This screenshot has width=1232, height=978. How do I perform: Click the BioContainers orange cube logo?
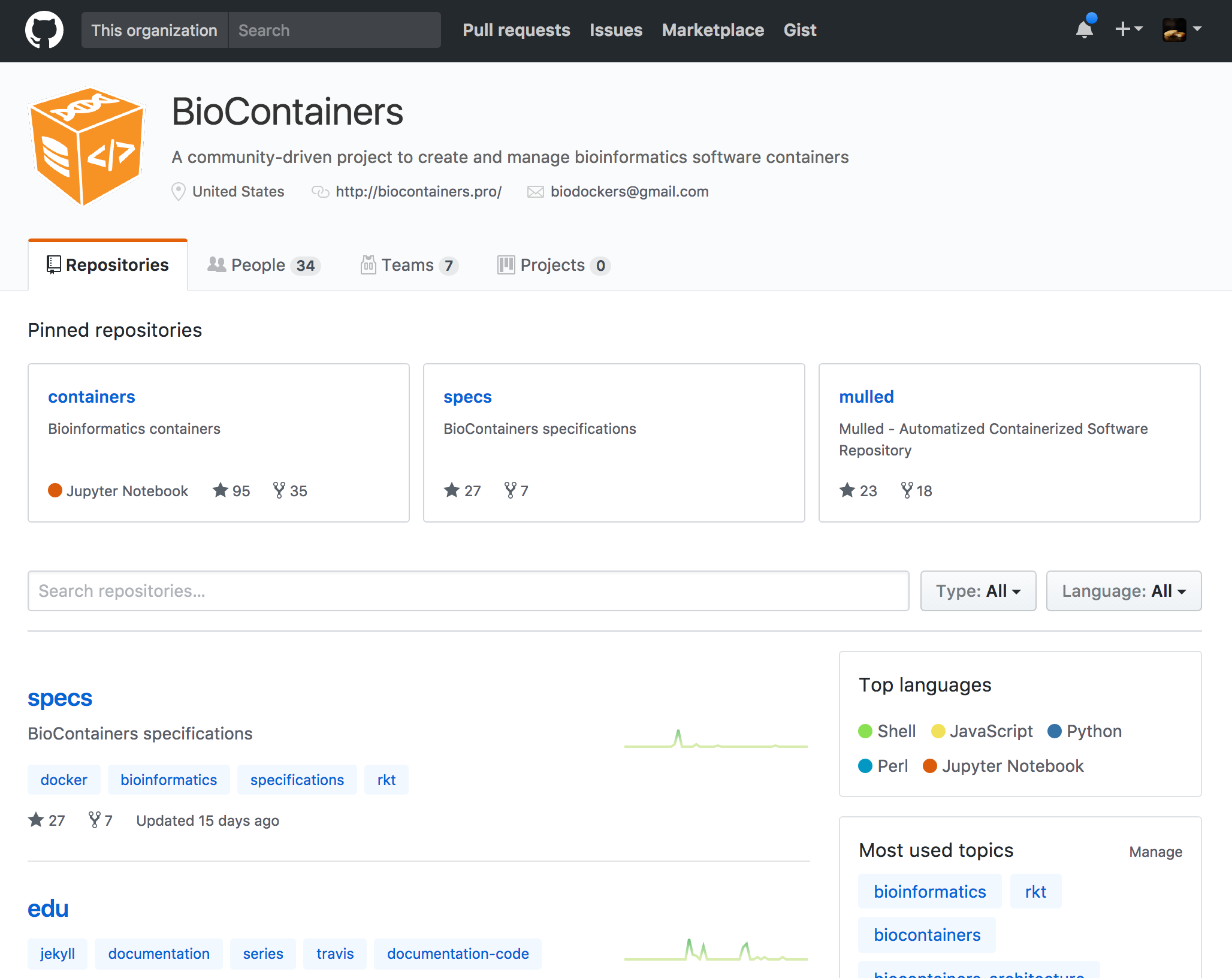(x=87, y=146)
